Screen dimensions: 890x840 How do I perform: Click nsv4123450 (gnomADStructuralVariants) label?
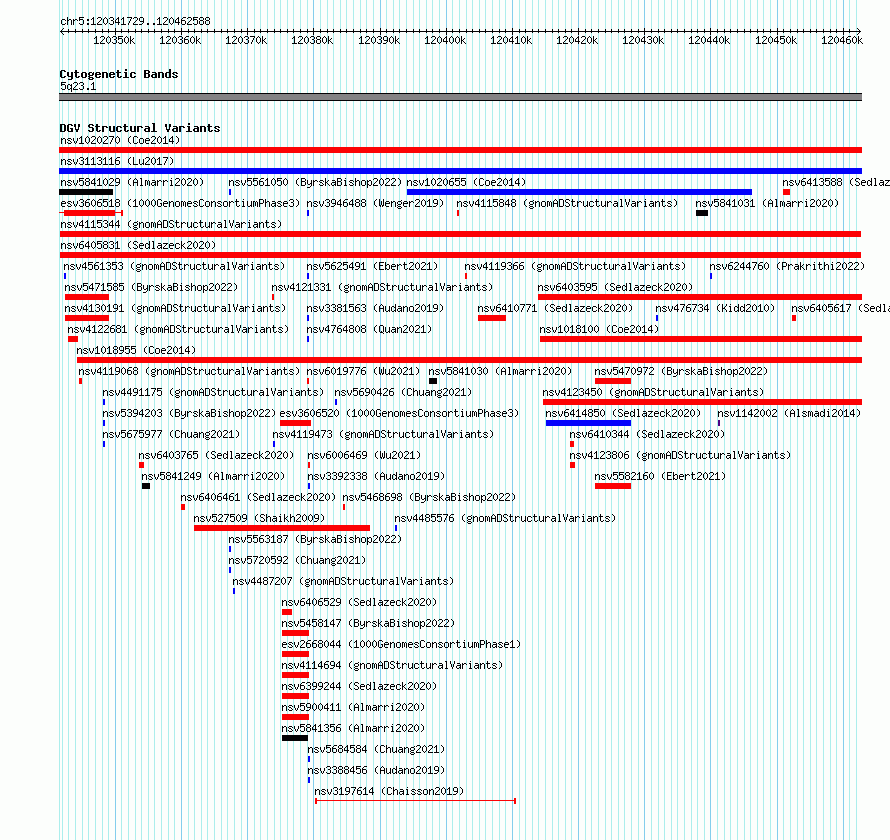[653, 392]
